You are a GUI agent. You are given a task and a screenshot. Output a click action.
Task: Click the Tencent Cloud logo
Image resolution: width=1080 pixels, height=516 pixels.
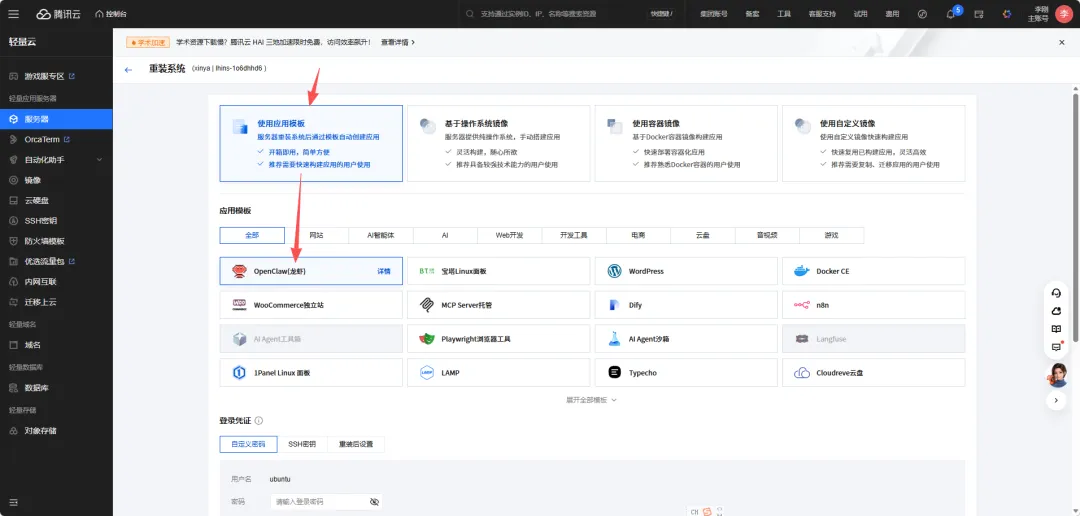point(59,14)
